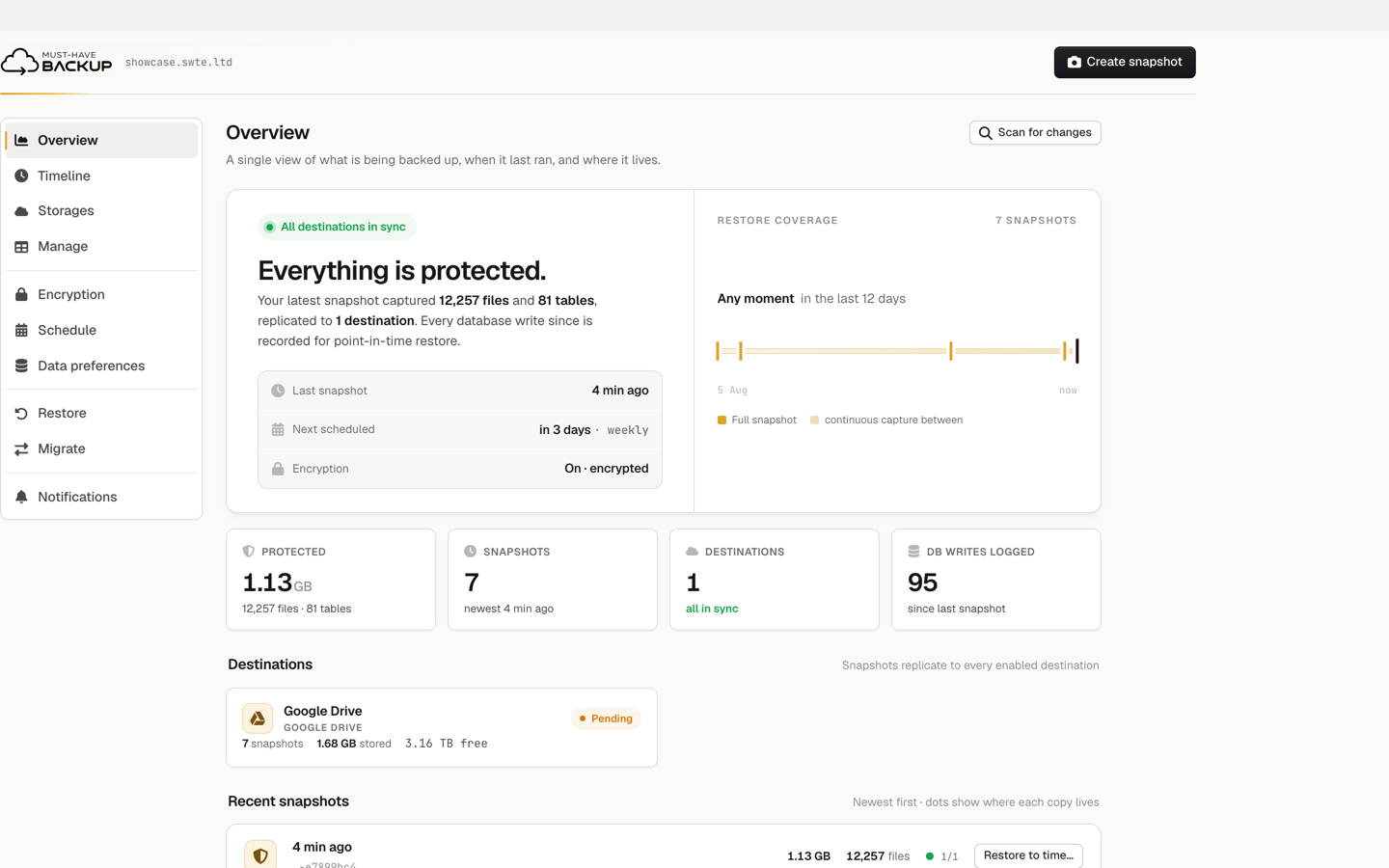1389x868 pixels.
Task: Open the Protected 1.13 GB stat card
Action: click(x=331, y=580)
